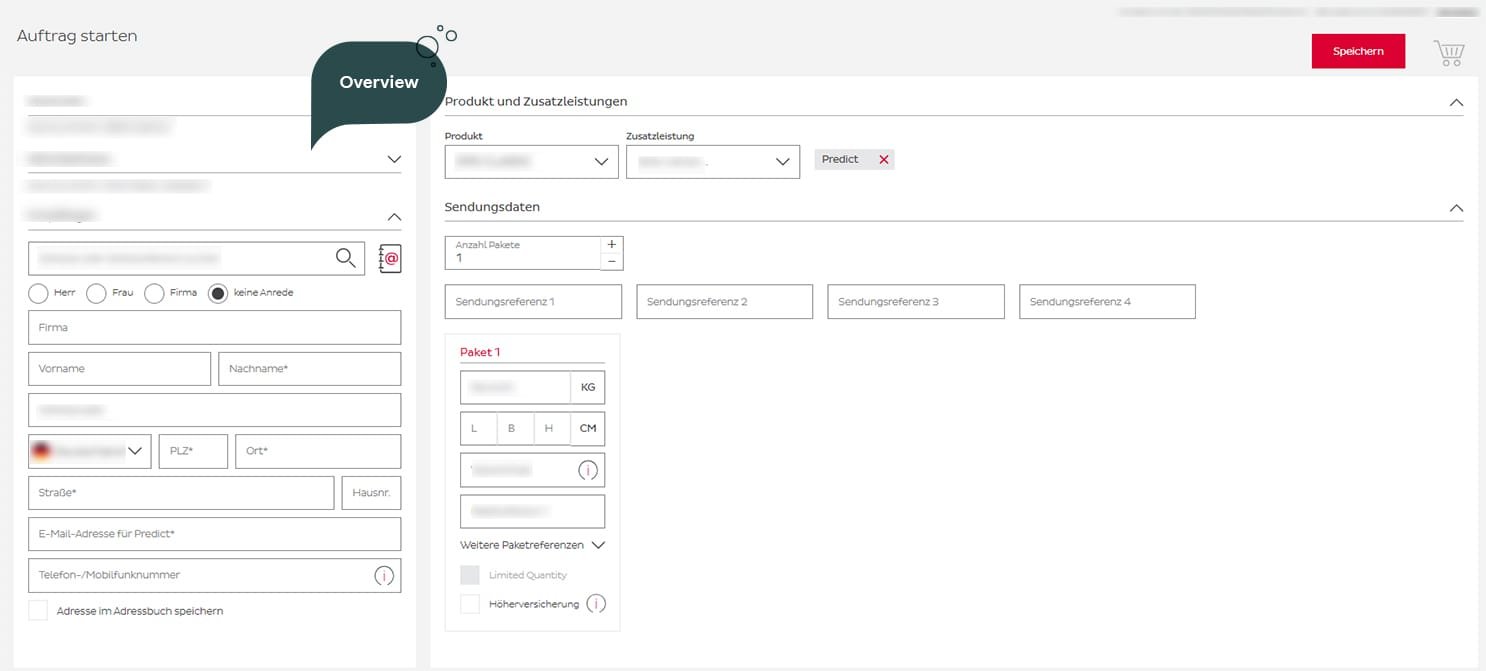Select the Herr radio button
The image size is (1486, 671).
(38, 293)
